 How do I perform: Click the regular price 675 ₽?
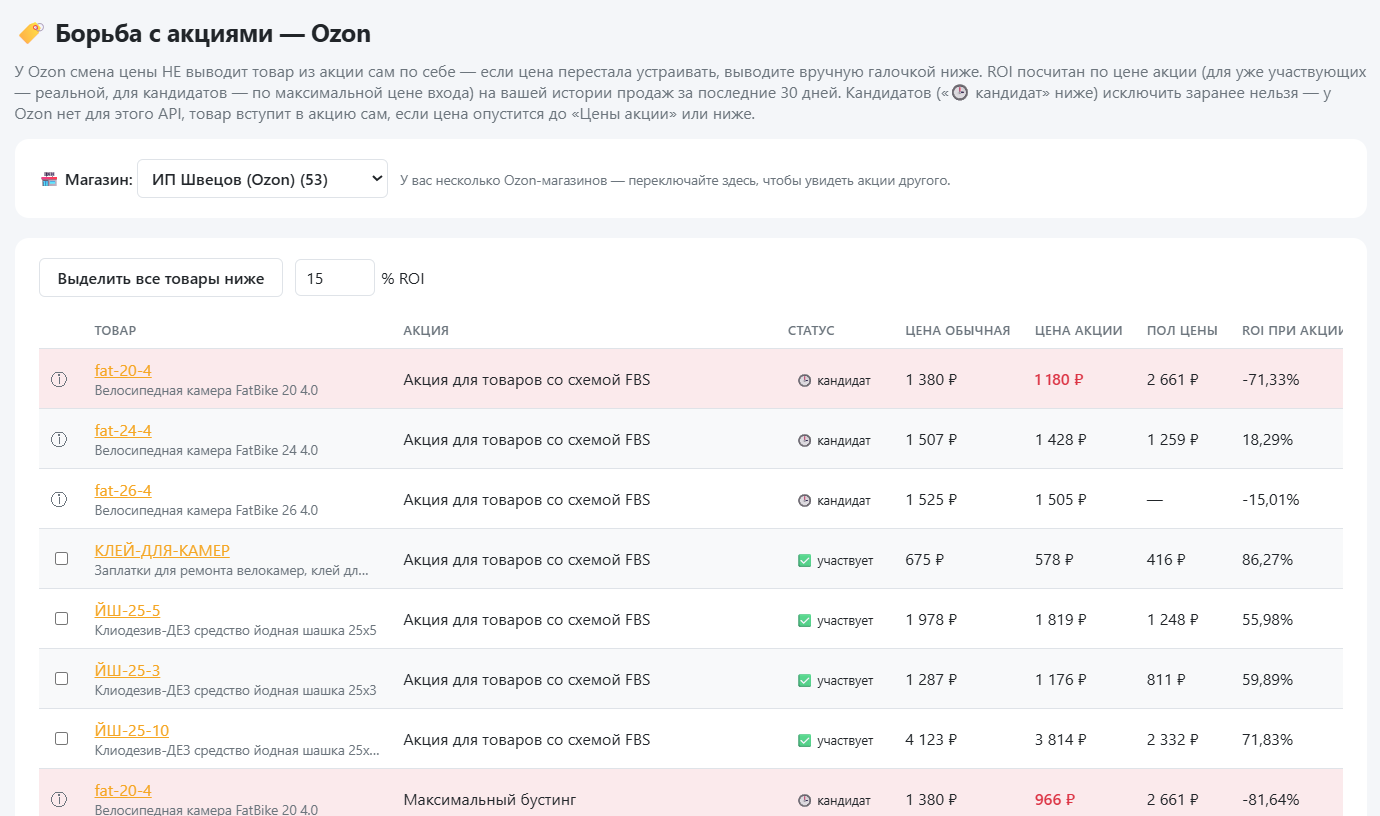click(x=925, y=560)
